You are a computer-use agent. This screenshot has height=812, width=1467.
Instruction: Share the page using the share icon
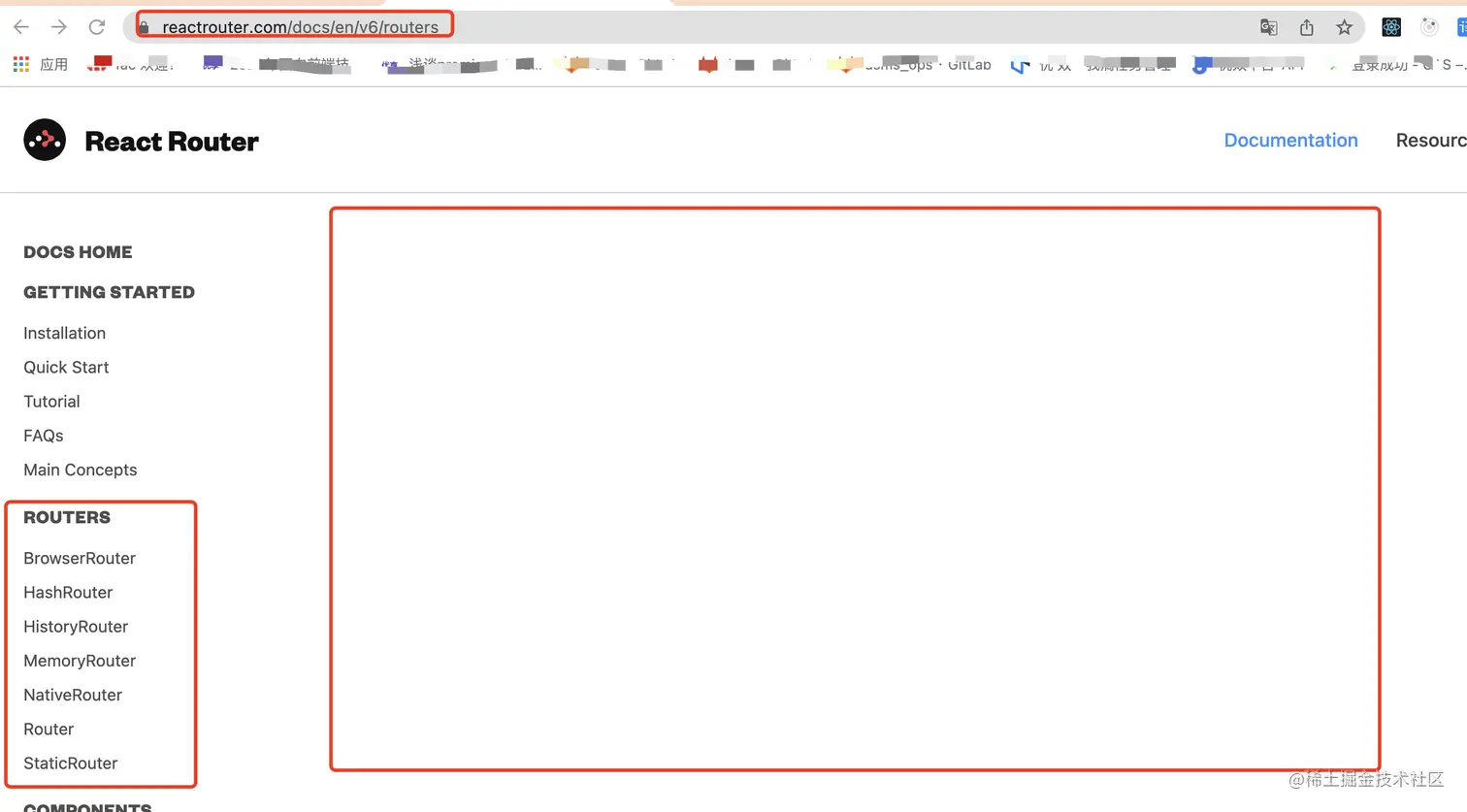pyautogui.click(x=1307, y=27)
